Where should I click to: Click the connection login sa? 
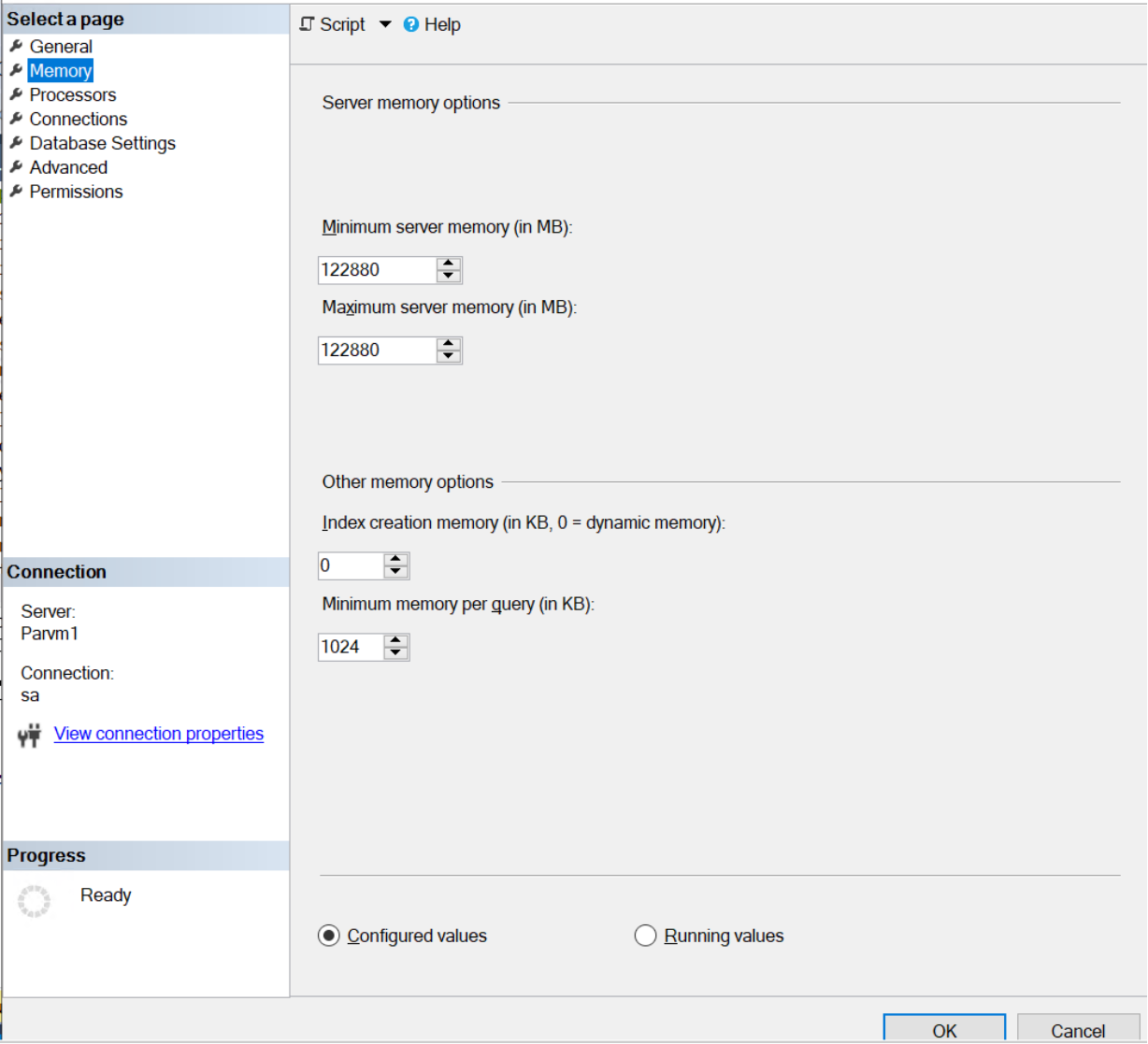pos(30,696)
